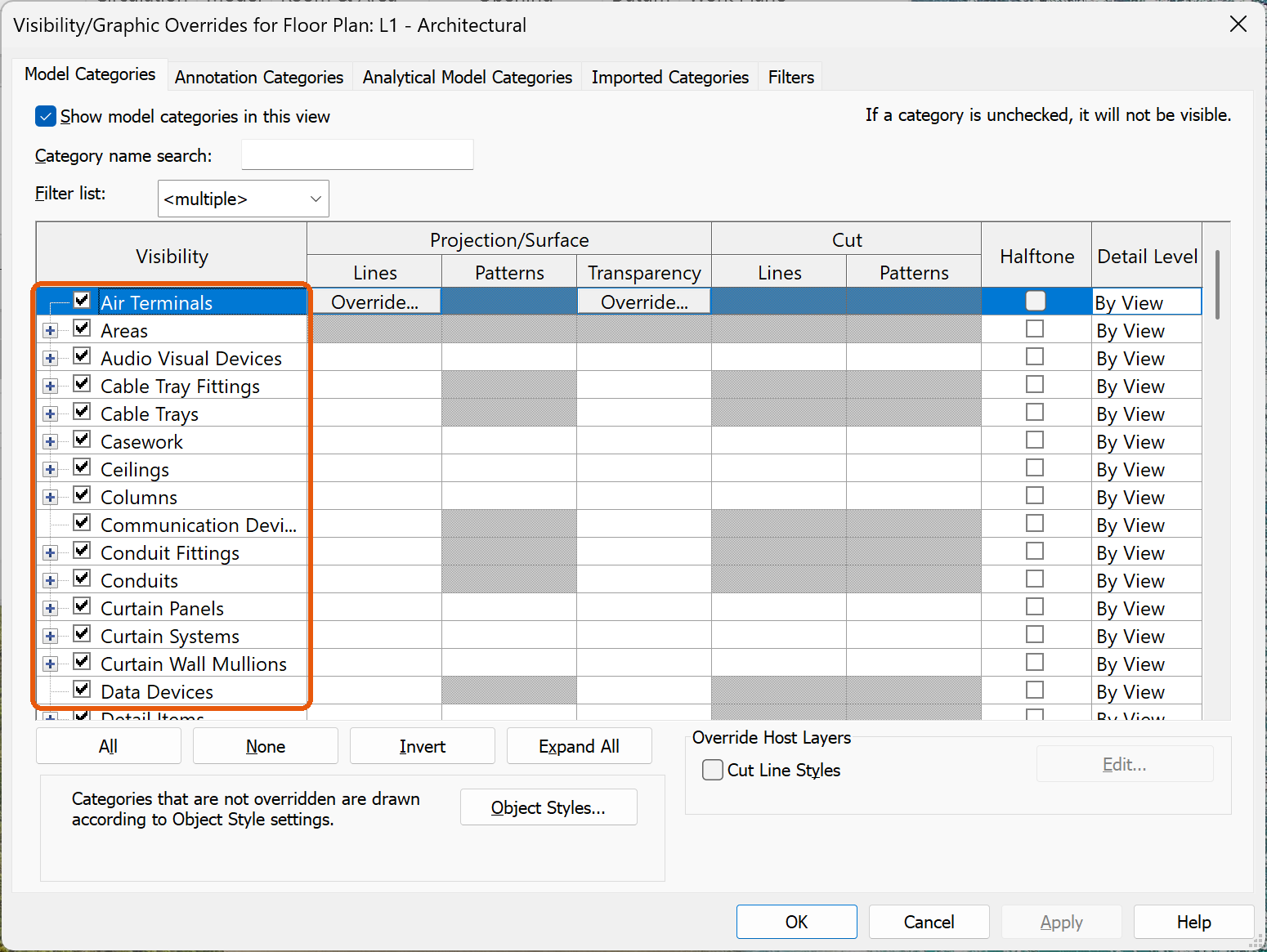Screen dimensions: 1267x952
Task: Confirm the dialog with OK
Action: click(x=797, y=922)
